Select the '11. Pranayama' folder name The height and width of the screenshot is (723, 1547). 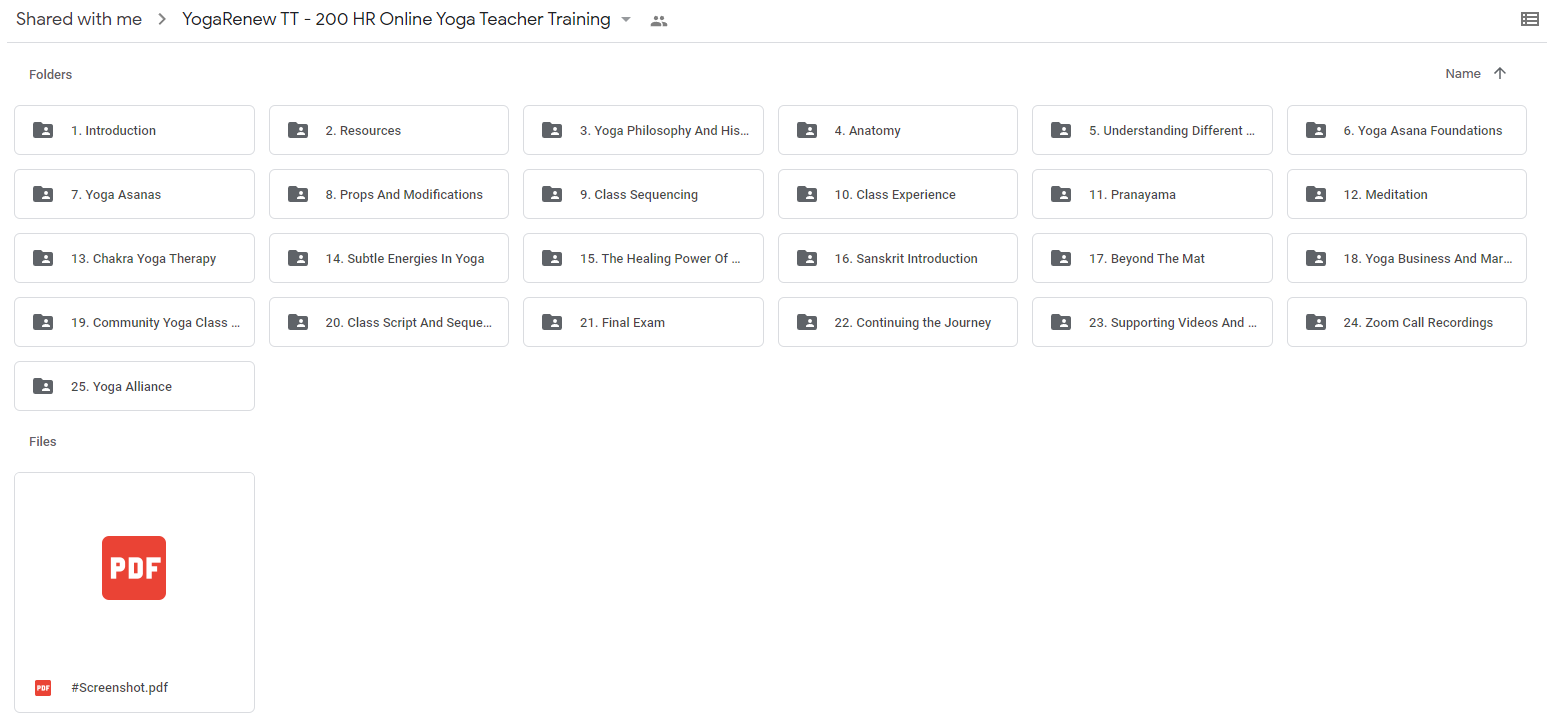pyautogui.click(x=1132, y=195)
